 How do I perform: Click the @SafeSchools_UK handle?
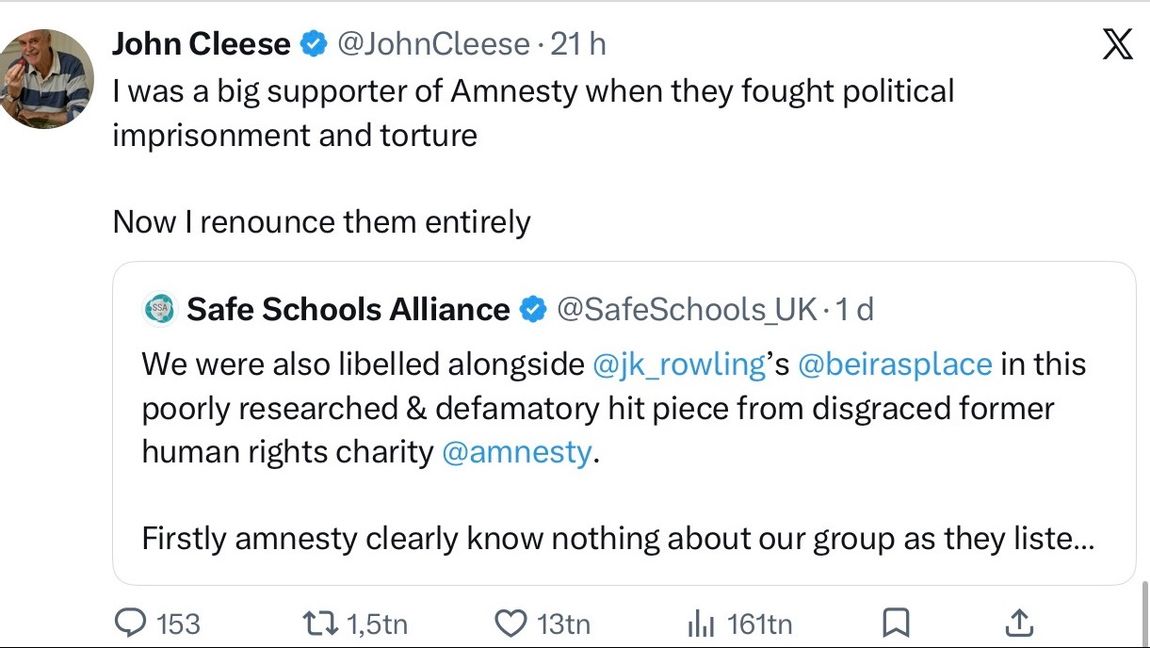(687, 309)
